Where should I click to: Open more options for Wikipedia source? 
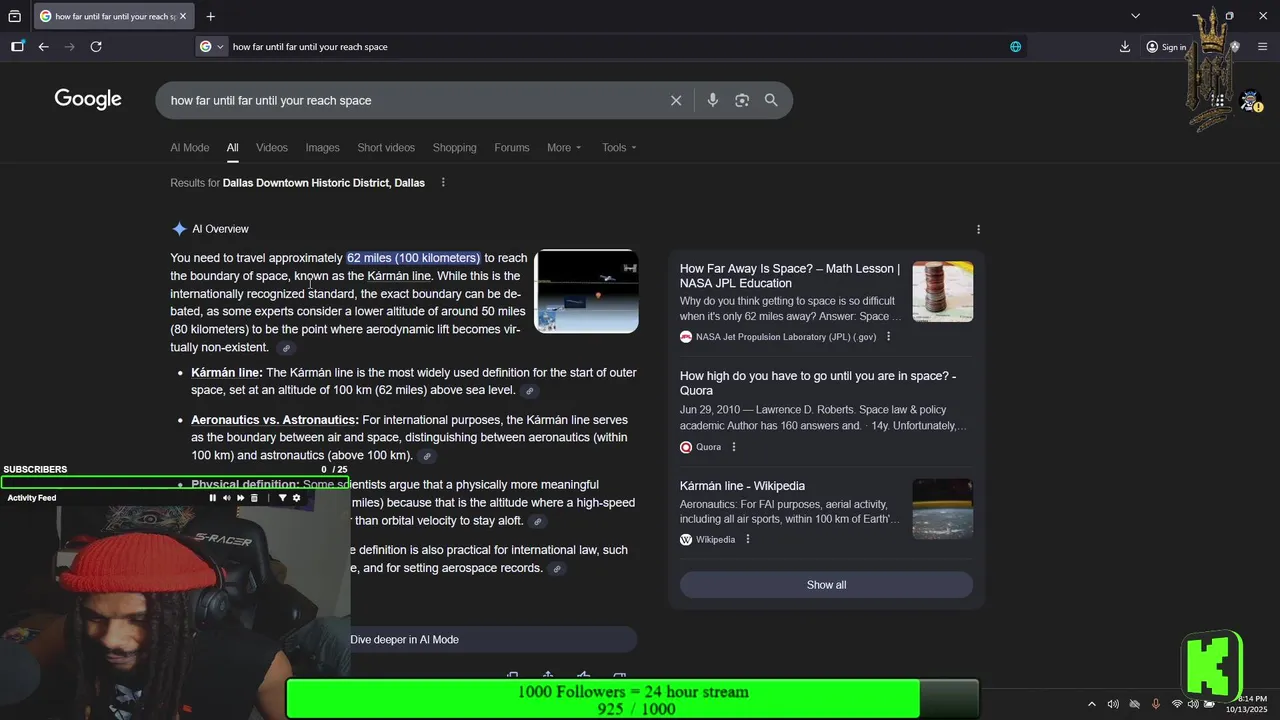(748, 539)
